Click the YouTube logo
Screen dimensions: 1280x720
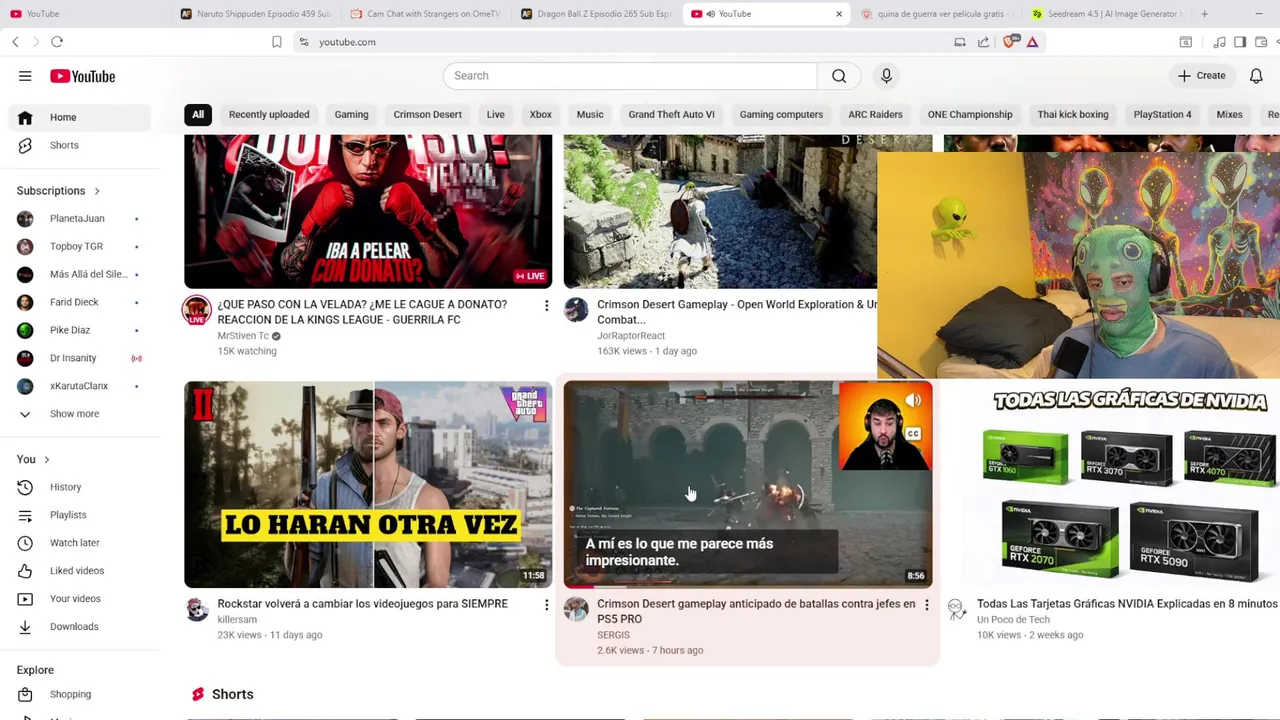(x=83, y=76)
